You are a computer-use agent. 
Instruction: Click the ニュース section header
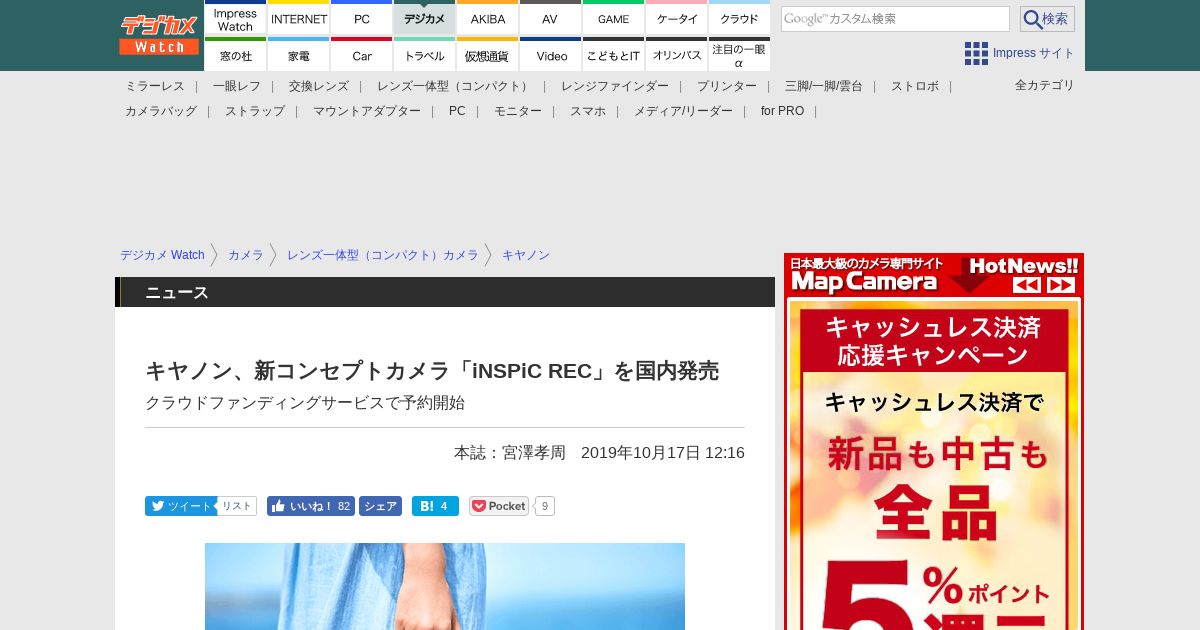(x=445, y=292)
